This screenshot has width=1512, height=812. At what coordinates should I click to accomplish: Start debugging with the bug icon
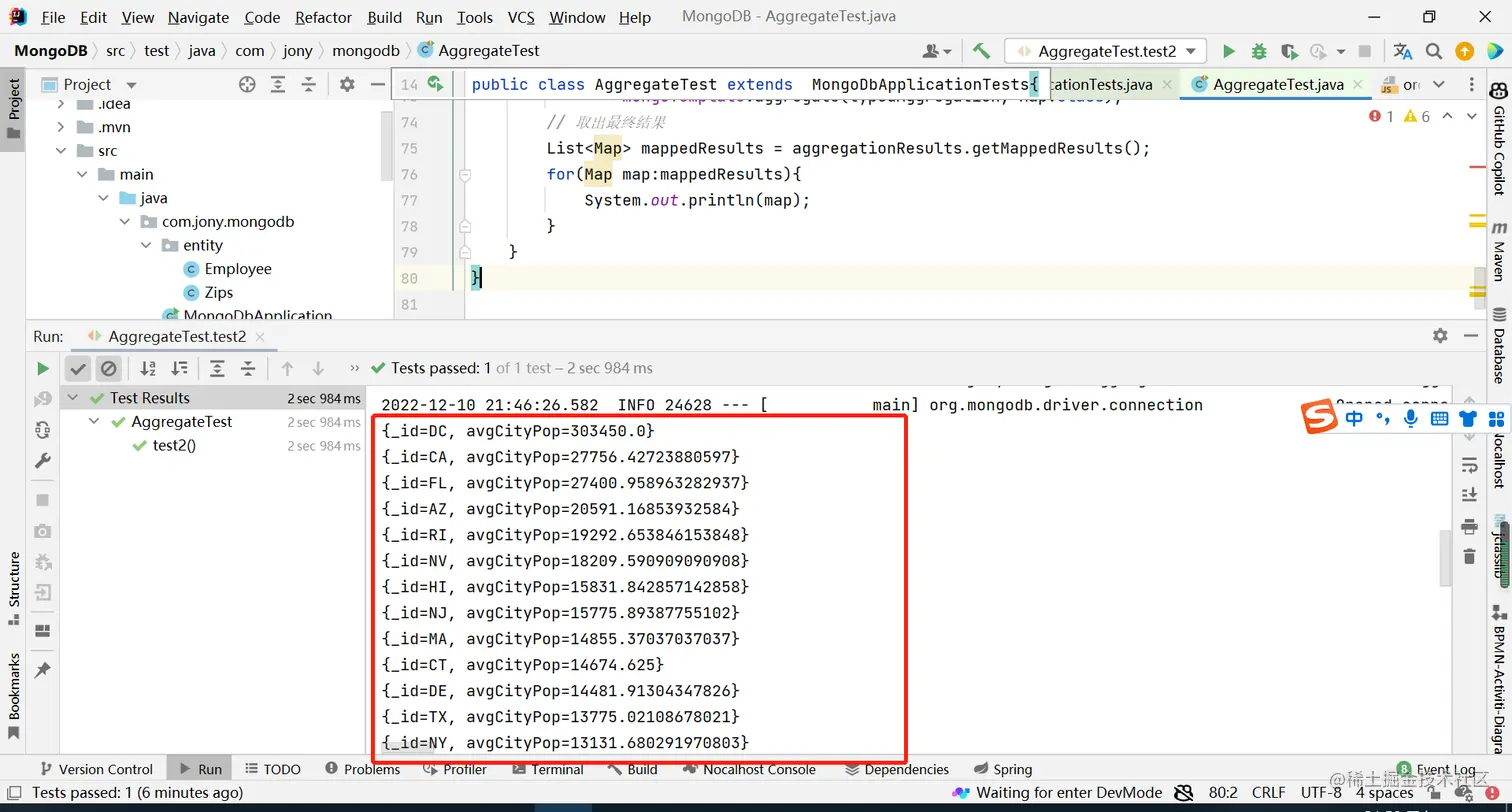click(1259, 51)
